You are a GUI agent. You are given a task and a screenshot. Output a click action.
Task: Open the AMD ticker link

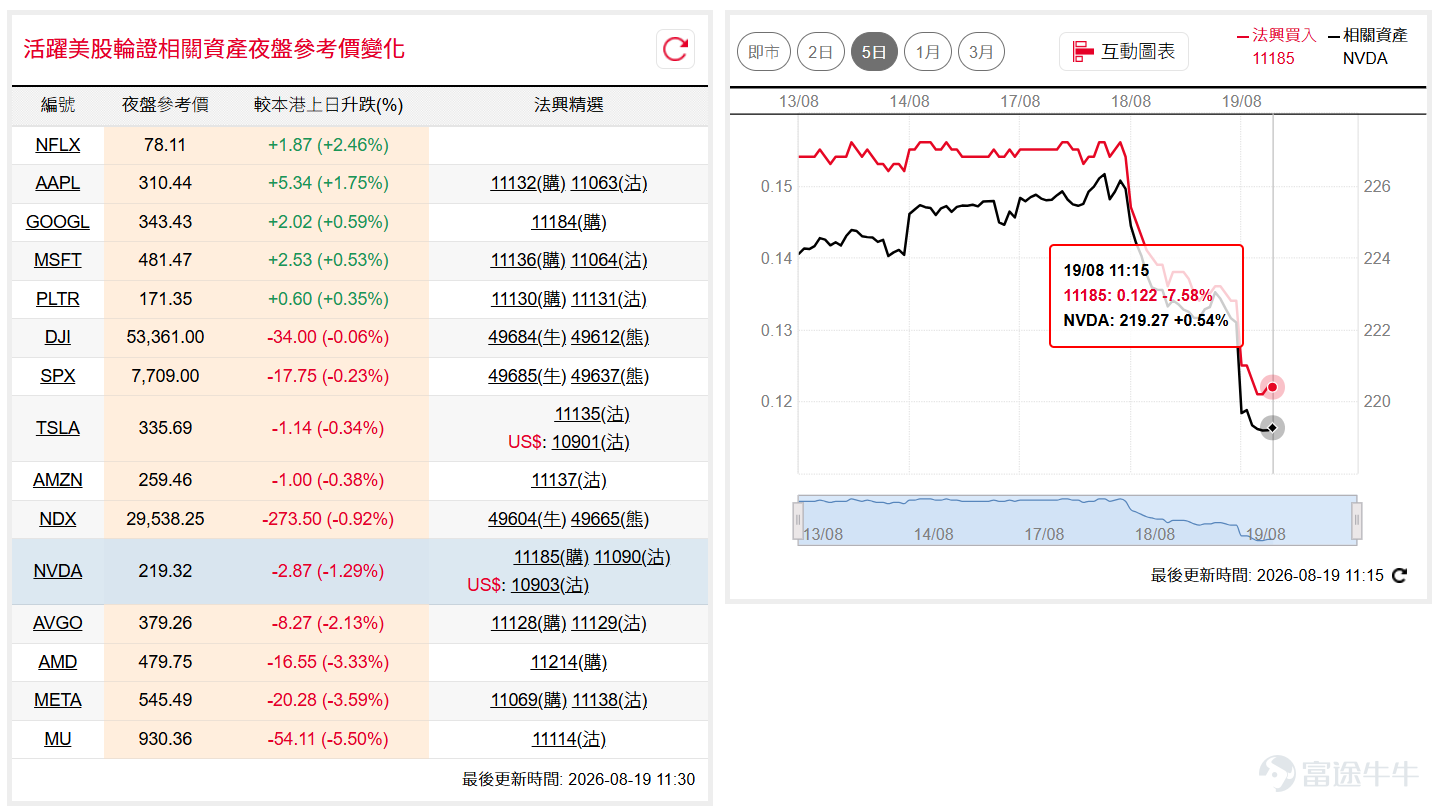coord(58,662)
